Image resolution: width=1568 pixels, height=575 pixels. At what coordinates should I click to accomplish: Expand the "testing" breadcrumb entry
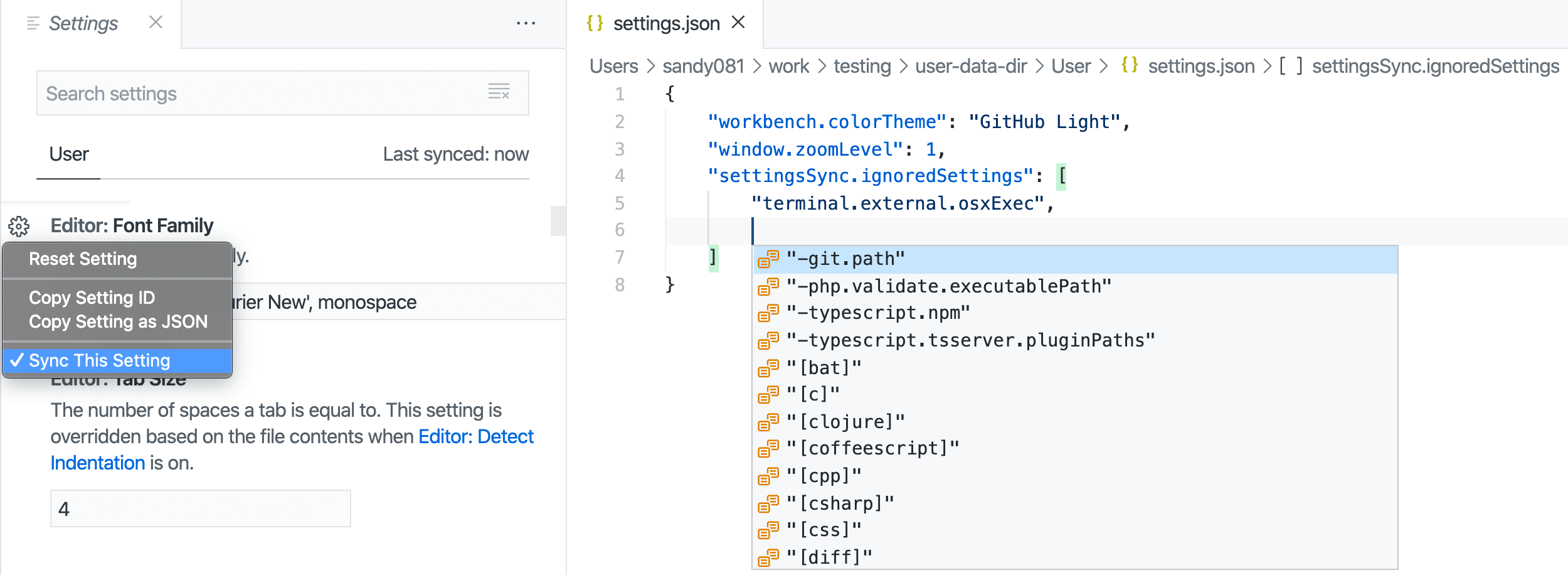(x=862, y=66)
